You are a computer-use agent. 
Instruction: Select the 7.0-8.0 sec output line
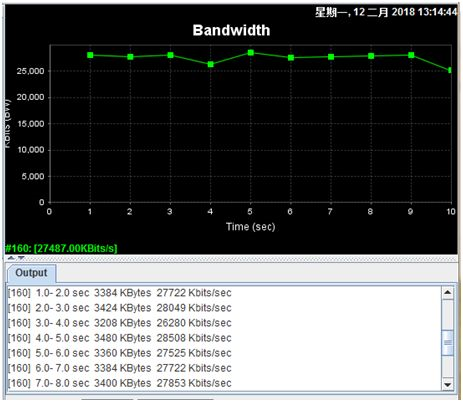click(120, 383)
